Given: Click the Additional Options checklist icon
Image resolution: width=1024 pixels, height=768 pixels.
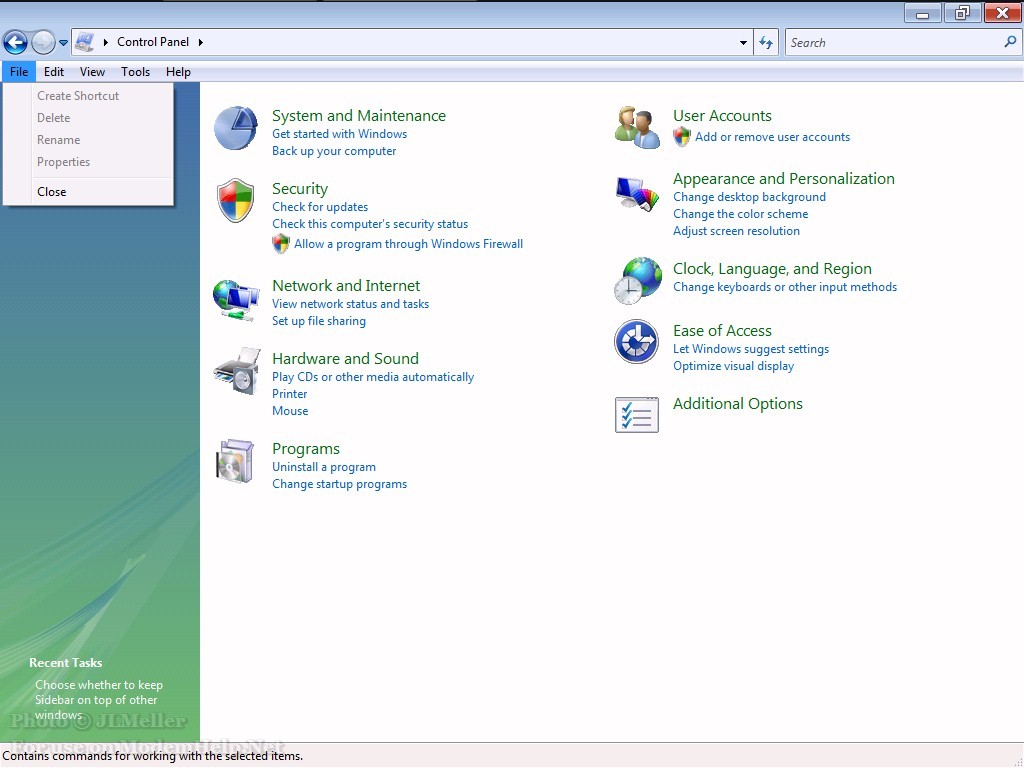Looking at the screenshot, I should tap(637, 415).
